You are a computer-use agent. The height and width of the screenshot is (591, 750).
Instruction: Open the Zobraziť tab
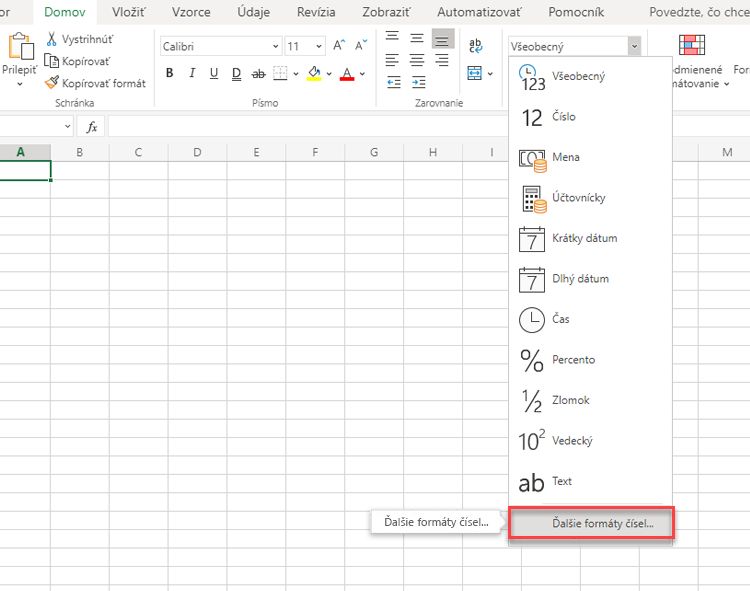tap(386, 12)
